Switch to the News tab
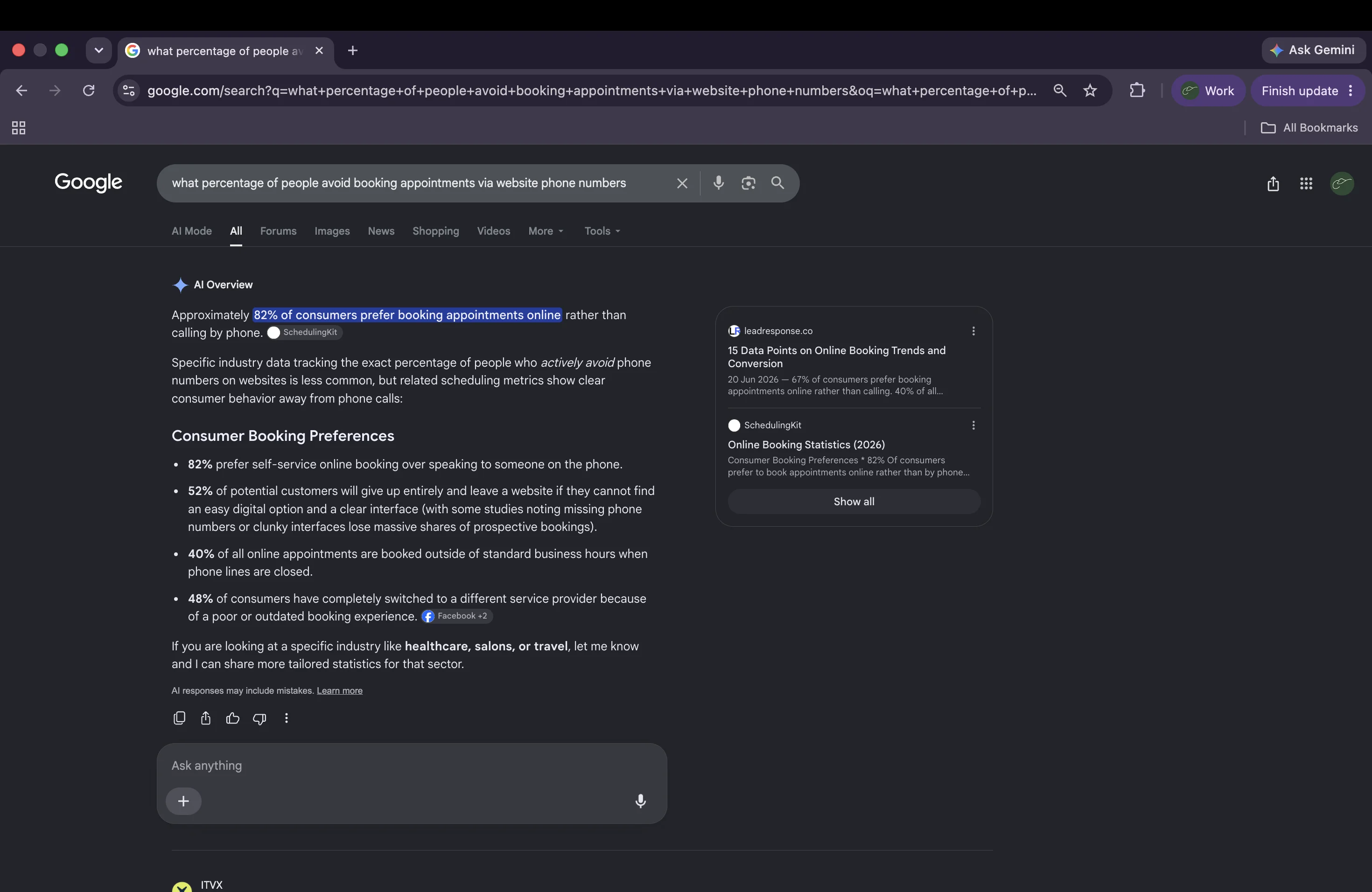The image size is (1372, 892). (x=381, y=231)
